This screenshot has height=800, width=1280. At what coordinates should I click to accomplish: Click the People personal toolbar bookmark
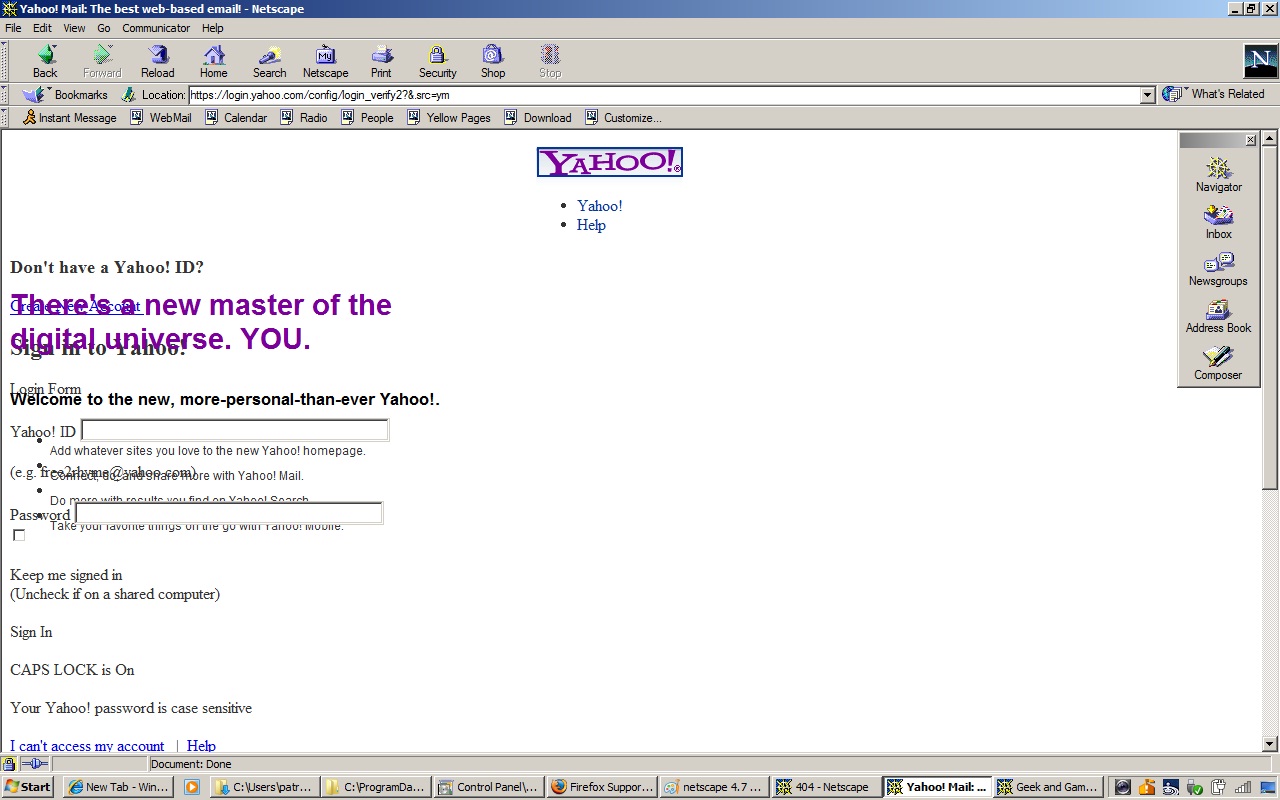pos(368,118)
